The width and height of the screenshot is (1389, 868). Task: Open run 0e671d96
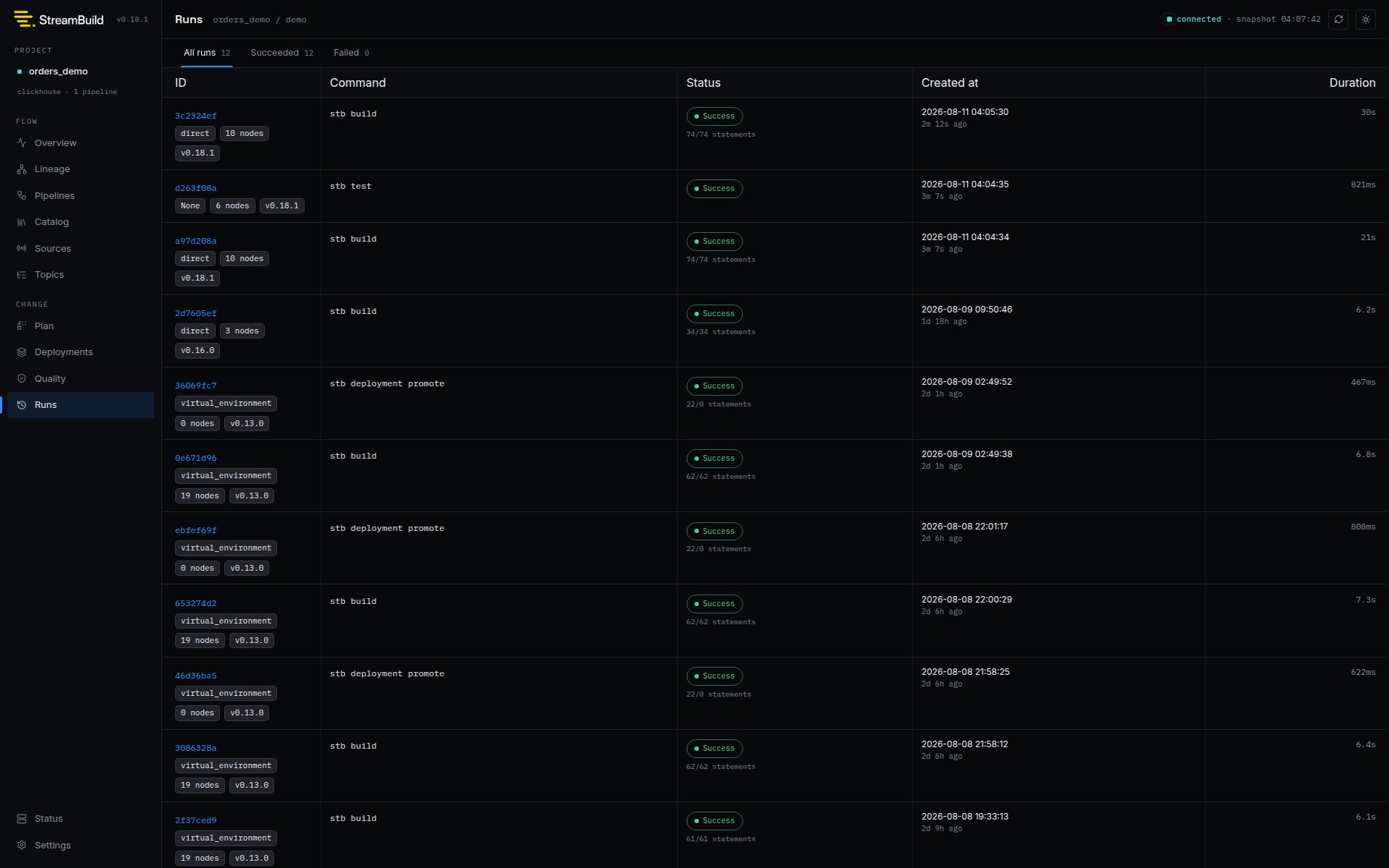(195, 458)
